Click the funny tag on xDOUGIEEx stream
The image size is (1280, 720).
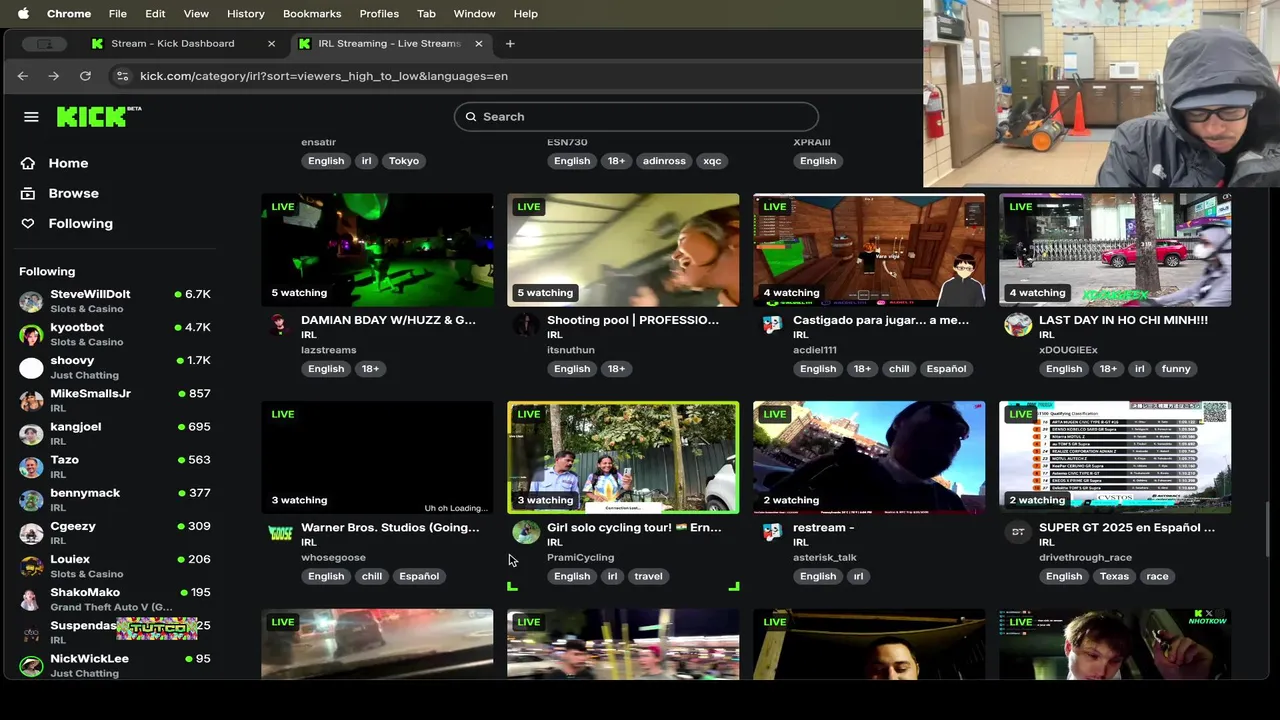1176,369
